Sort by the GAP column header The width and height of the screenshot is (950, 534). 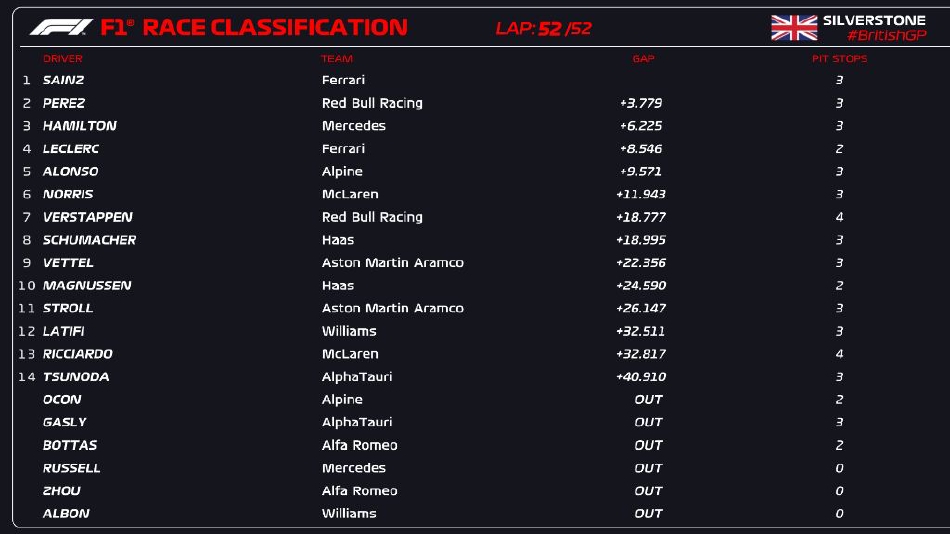tap(643, 59)
